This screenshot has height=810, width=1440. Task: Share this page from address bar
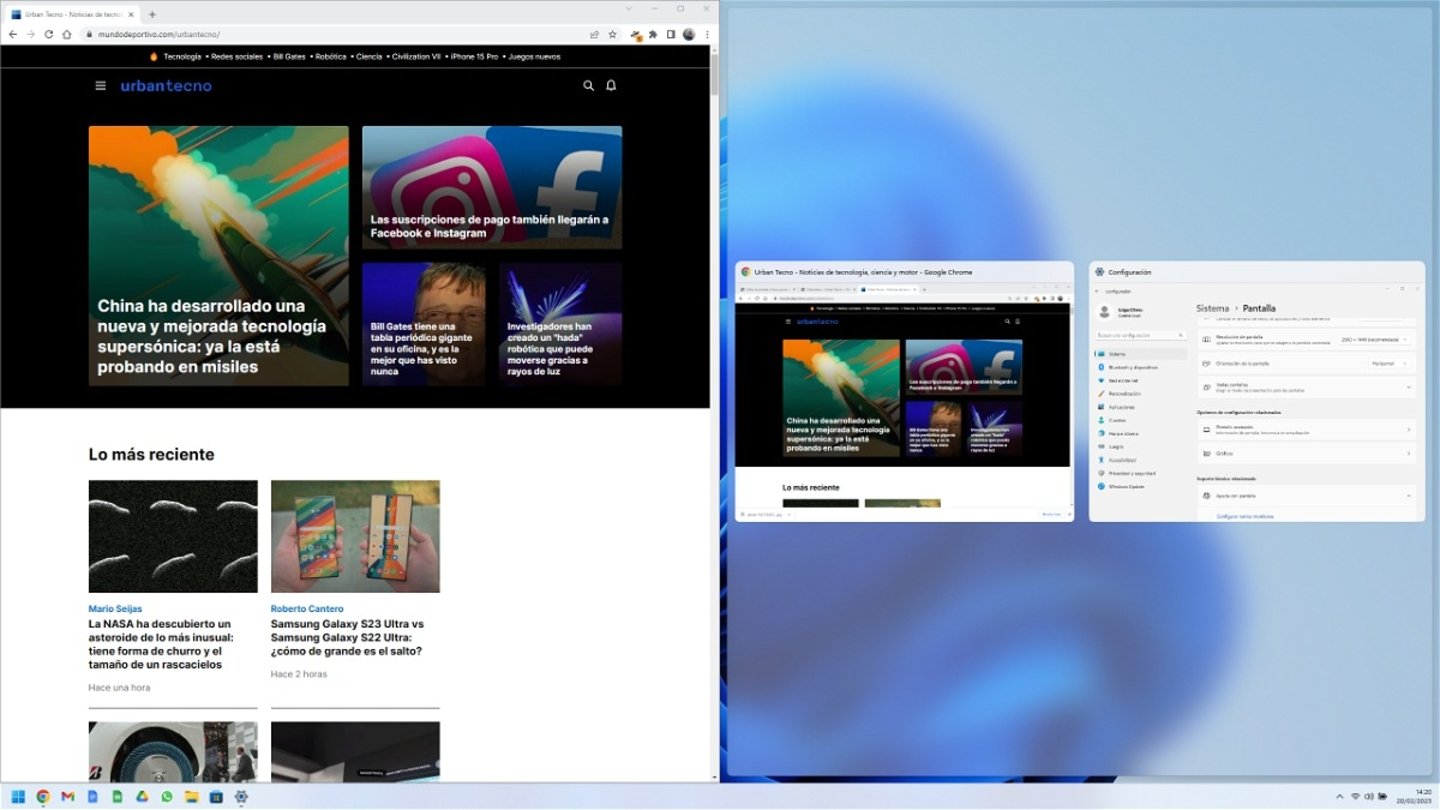tap(594, 34)
